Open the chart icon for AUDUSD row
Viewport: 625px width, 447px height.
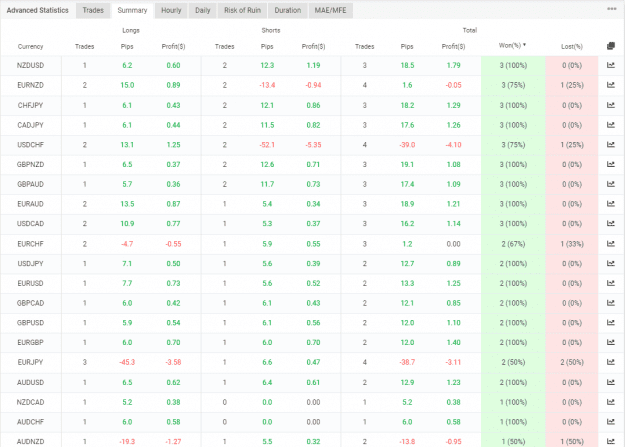tap(611, 382)
